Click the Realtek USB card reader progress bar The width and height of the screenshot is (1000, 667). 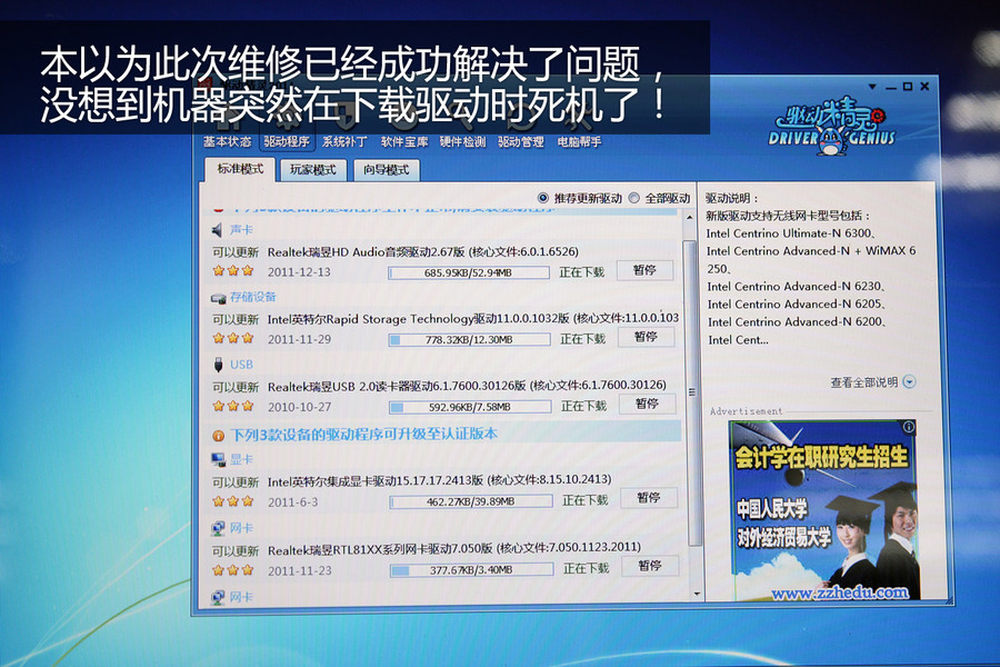[x=469, y=407]
